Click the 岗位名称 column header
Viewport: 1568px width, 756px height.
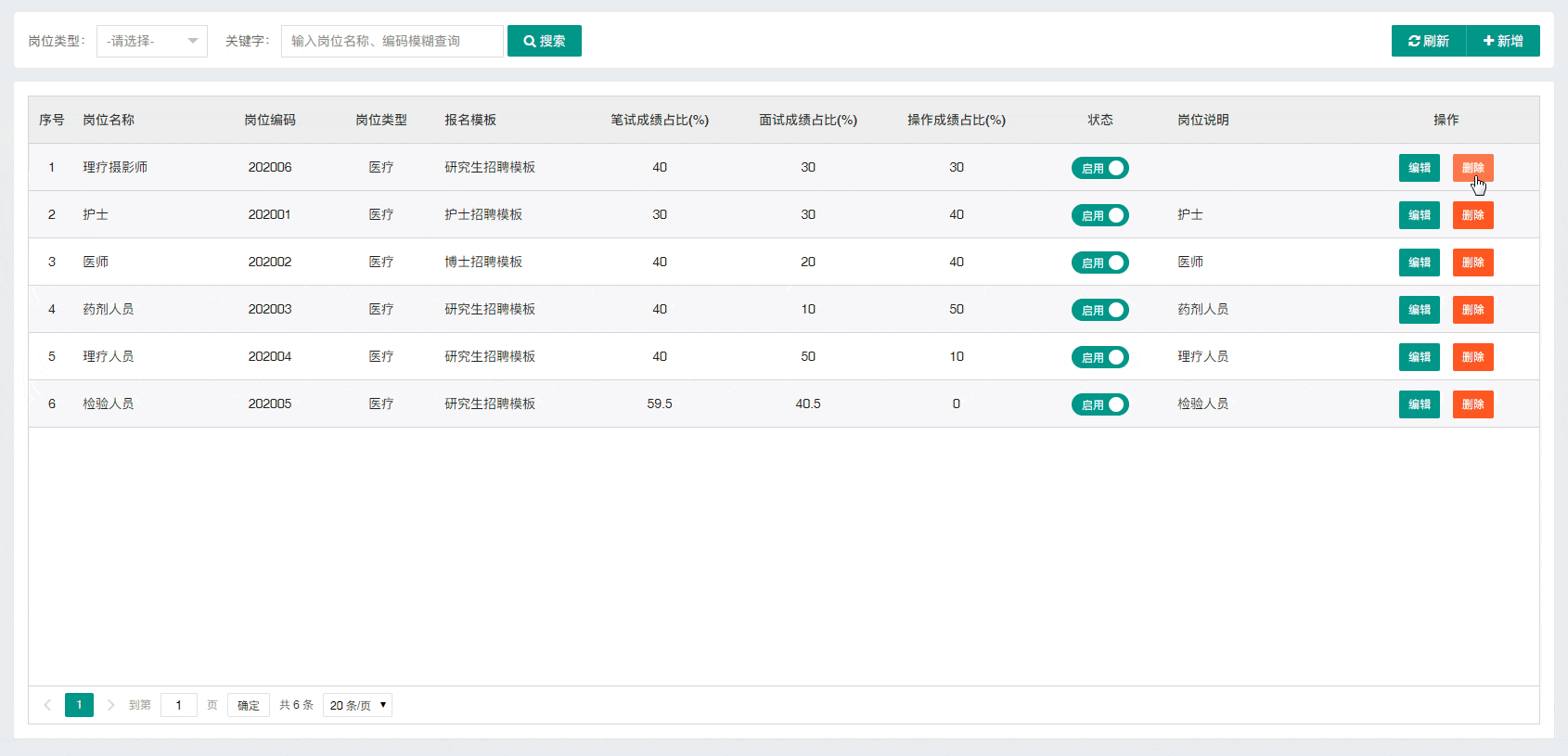click(109, 120)
